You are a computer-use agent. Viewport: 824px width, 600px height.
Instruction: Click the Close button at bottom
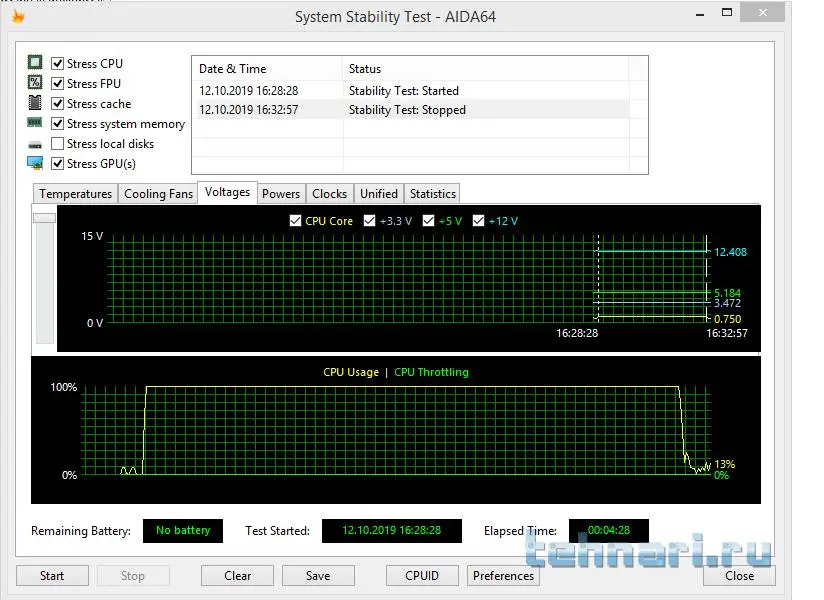coord(739,576)
